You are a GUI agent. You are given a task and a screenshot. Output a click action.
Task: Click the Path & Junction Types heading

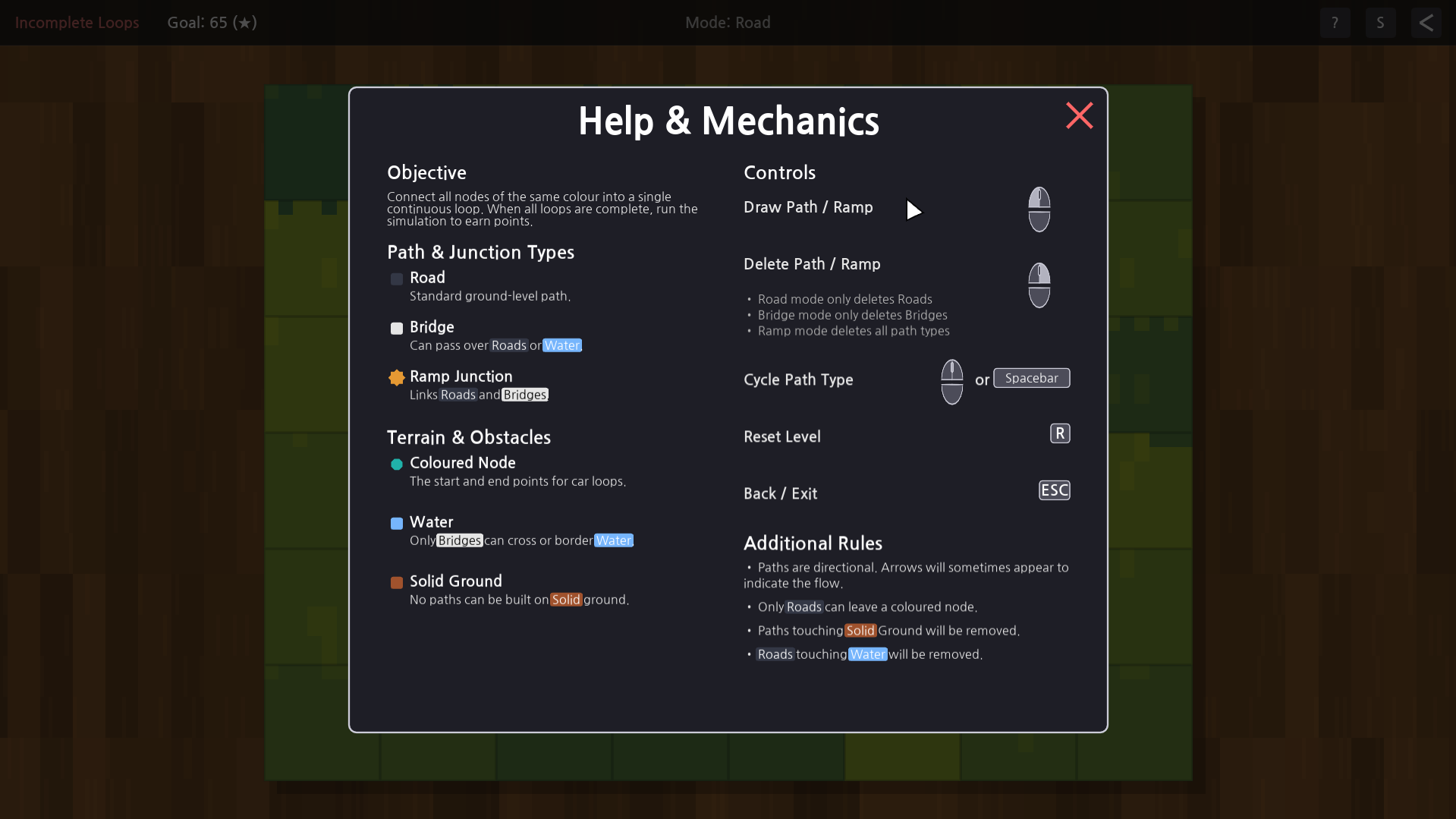tap(480, 252)
